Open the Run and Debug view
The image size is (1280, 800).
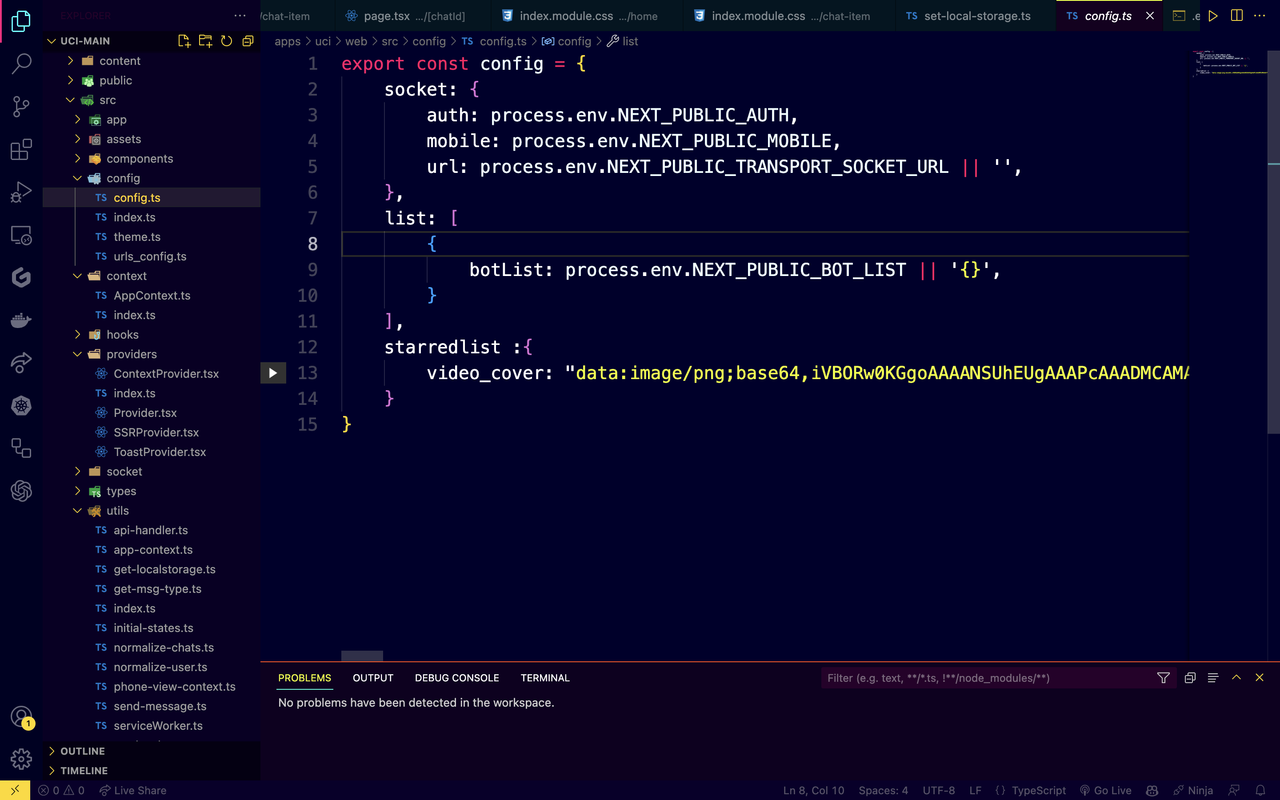click(21, 193)
